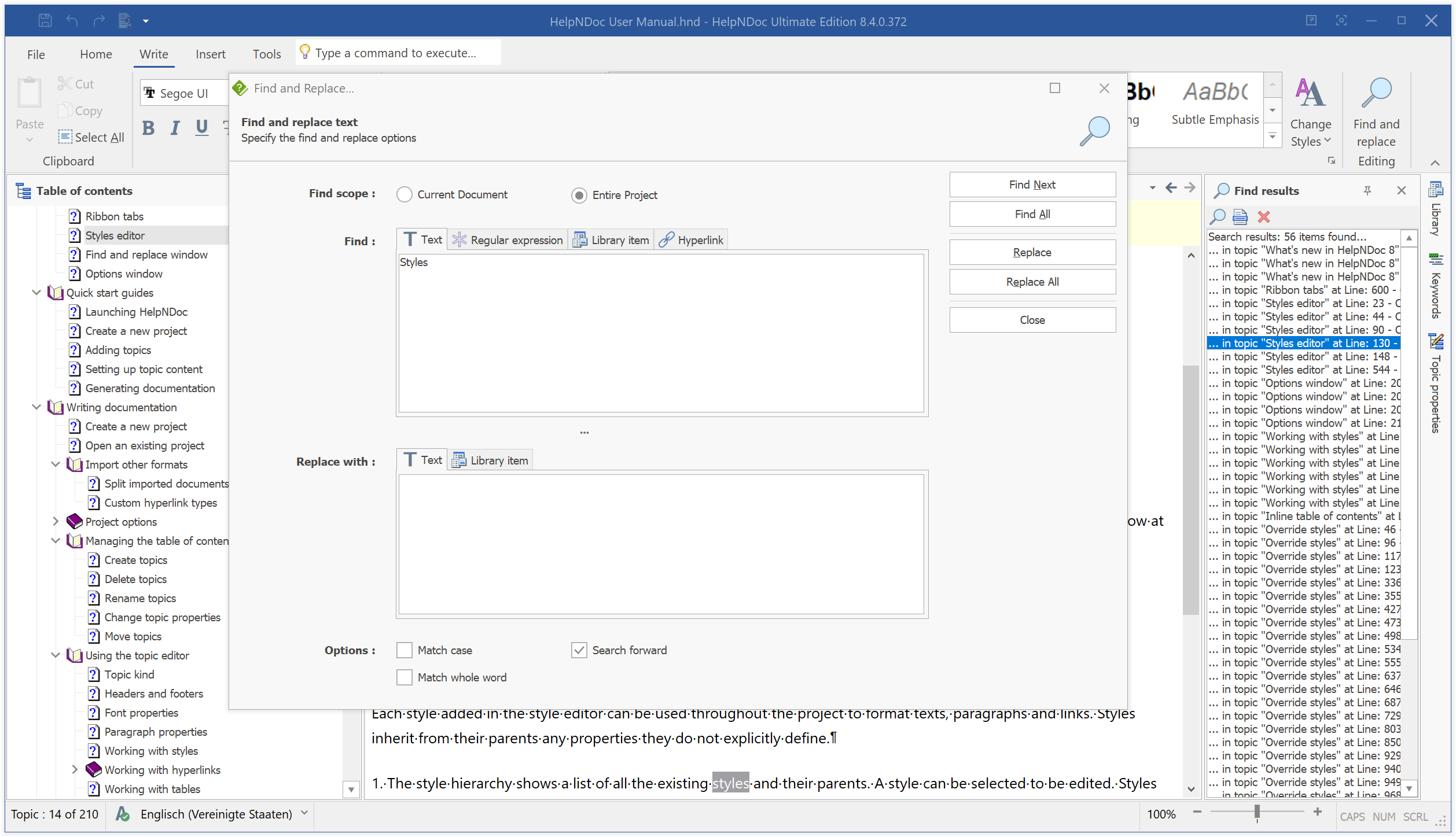This screenshot has width=1456, height=837.
Task: Click the print find results icon
Action: point(1240,217)
